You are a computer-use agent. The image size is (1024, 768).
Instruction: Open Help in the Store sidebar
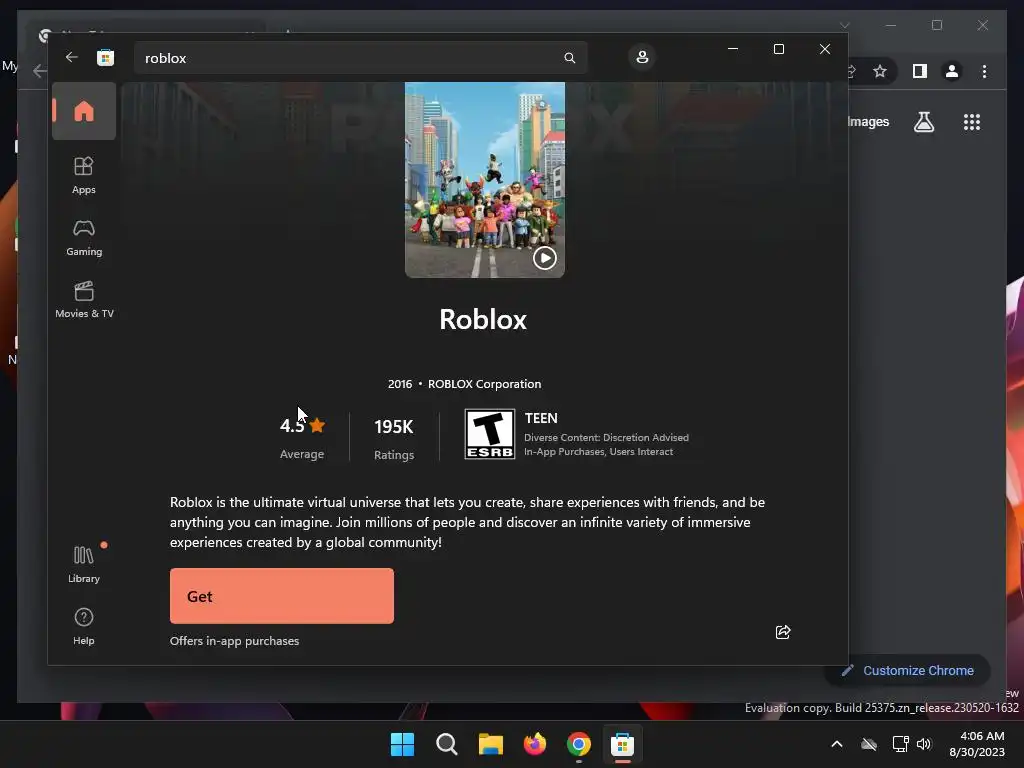coord(84,626)
